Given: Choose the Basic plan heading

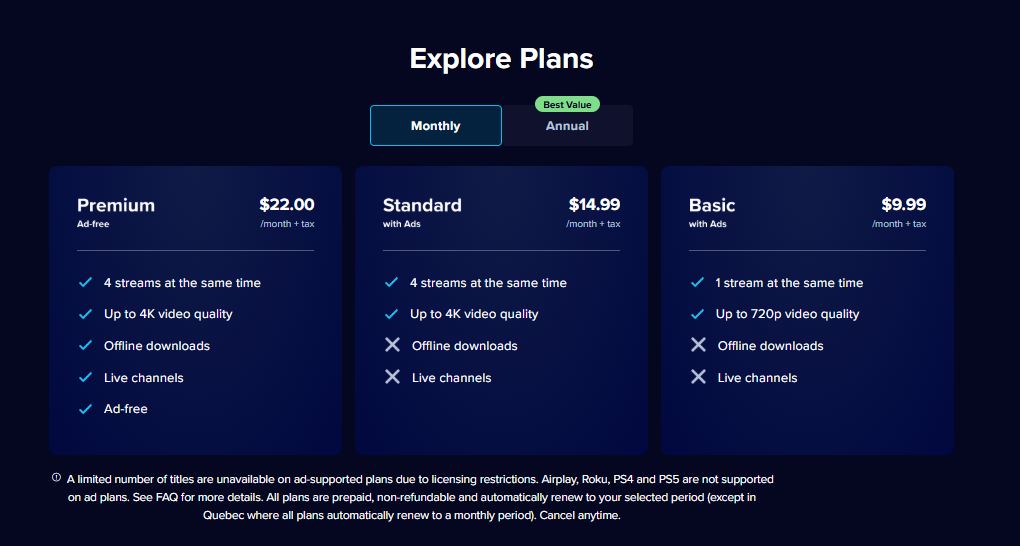Looking at the screenshot, I should [712, 205].
